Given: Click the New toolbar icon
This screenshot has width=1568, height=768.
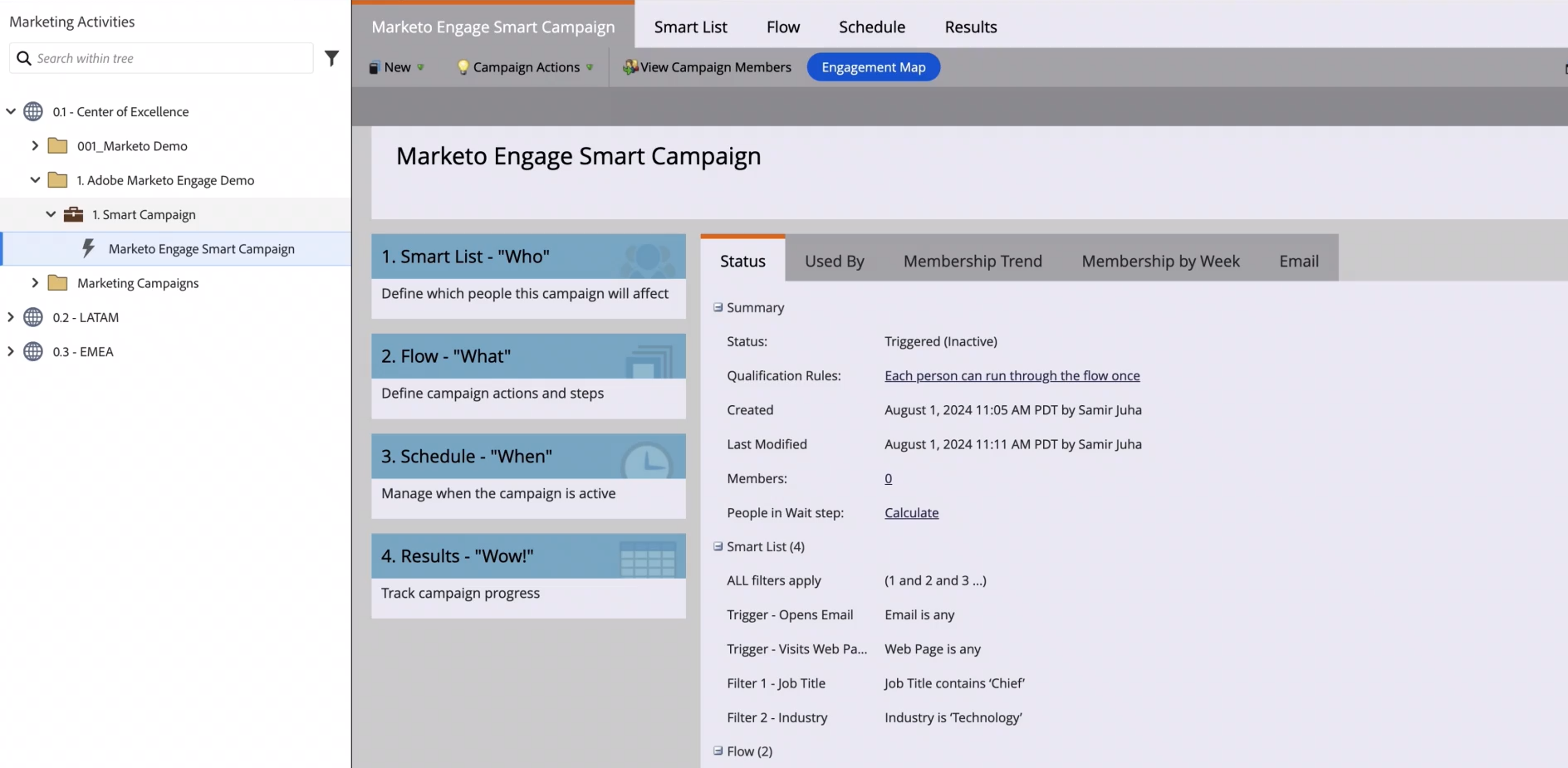Looking at the screenshot, I should (x=375, y=68).
